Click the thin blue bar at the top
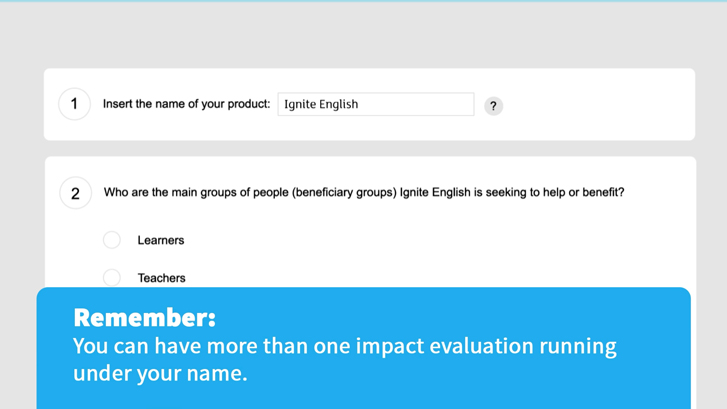 pos(363,1)
